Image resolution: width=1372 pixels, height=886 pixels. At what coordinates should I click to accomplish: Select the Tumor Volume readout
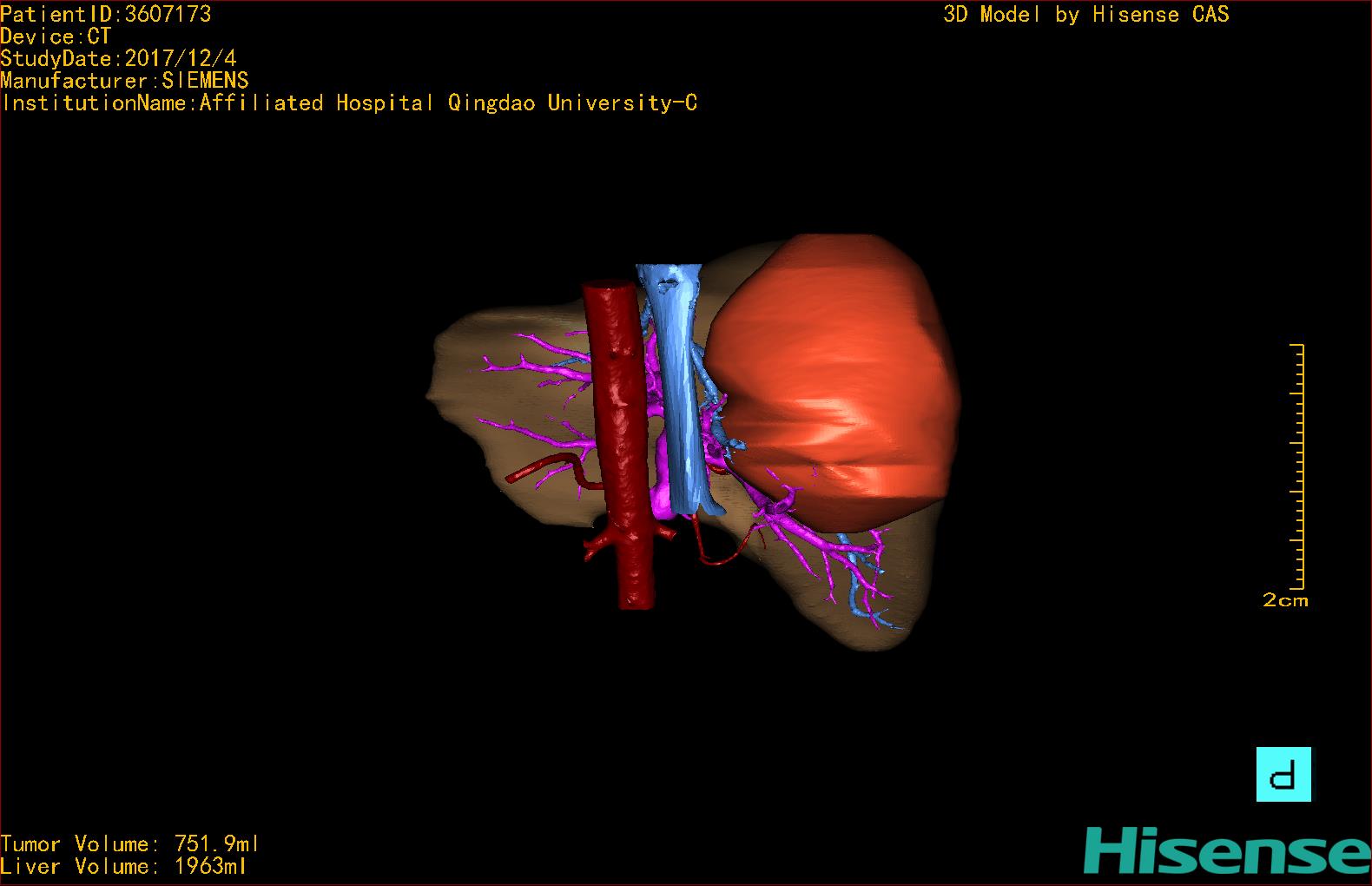pos(129,843)
